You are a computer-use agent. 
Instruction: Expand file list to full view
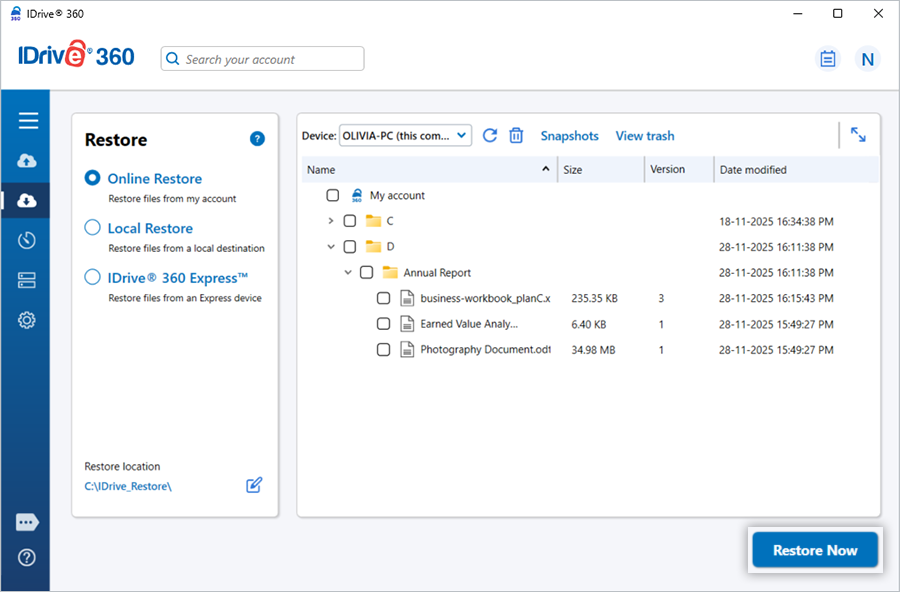tap(858, 135)
